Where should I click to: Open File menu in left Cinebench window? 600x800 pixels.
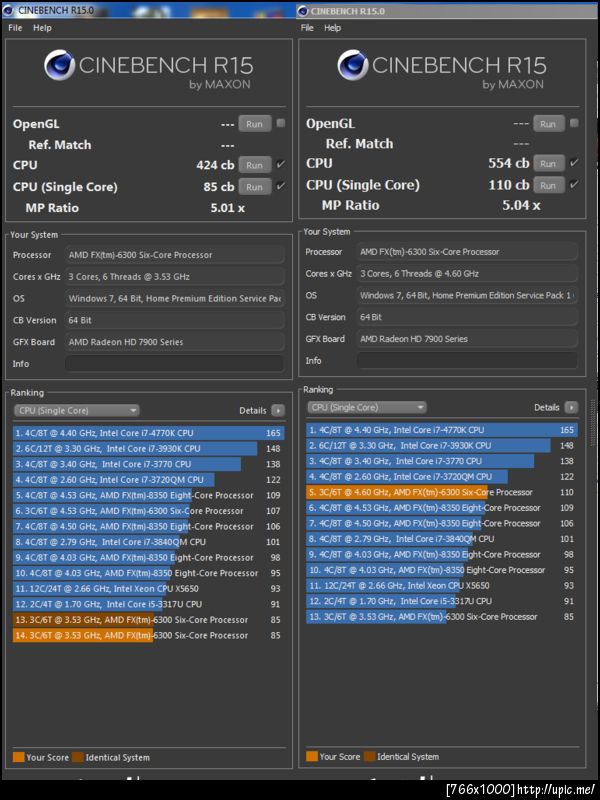(15, 28)
